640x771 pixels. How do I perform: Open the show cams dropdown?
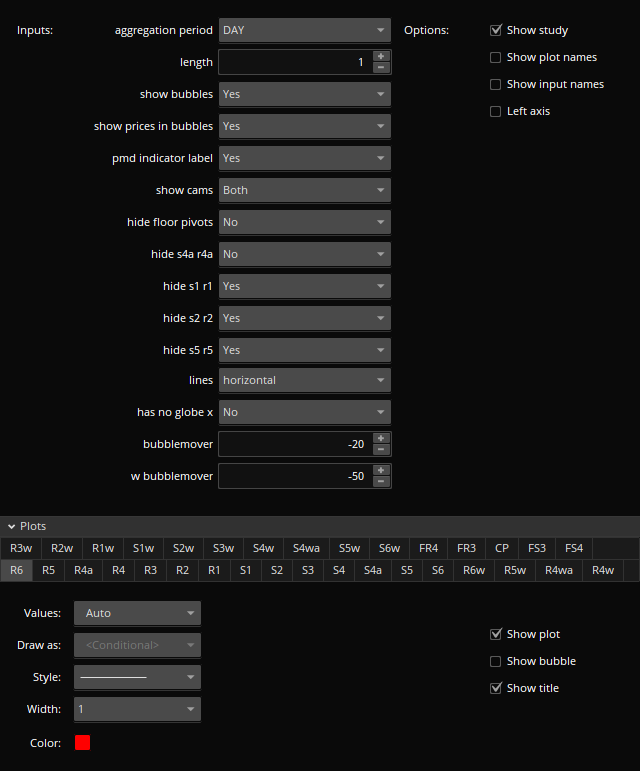[304, 190]
